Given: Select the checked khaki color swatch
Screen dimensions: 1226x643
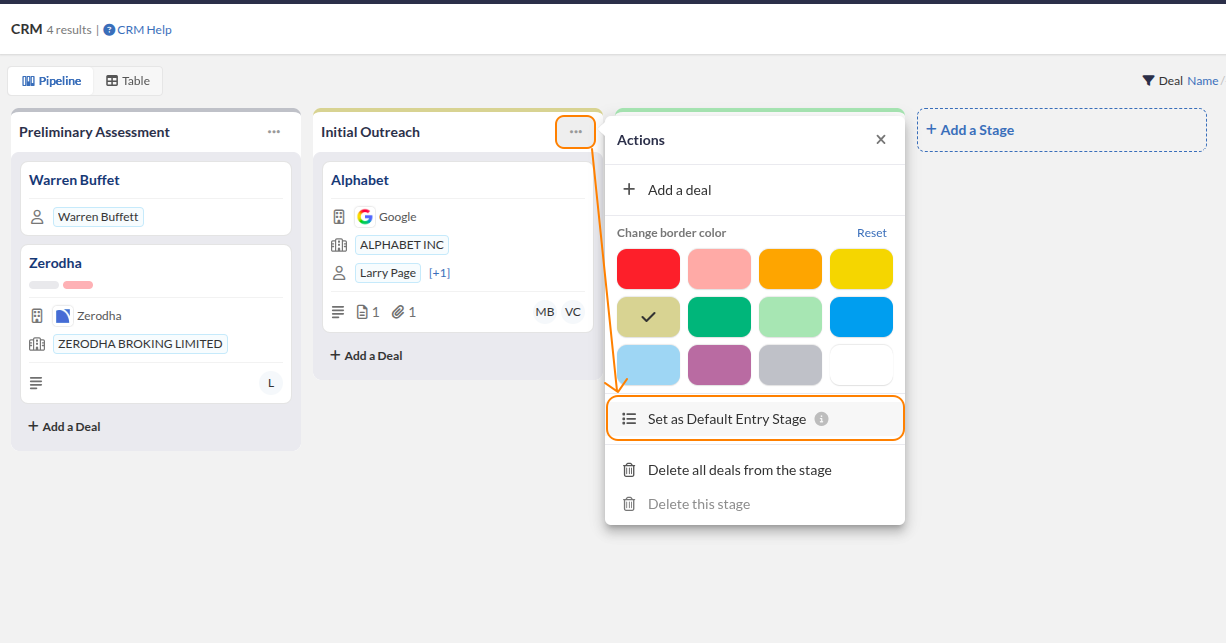Looking at the screenshot, I should (648, 317).
